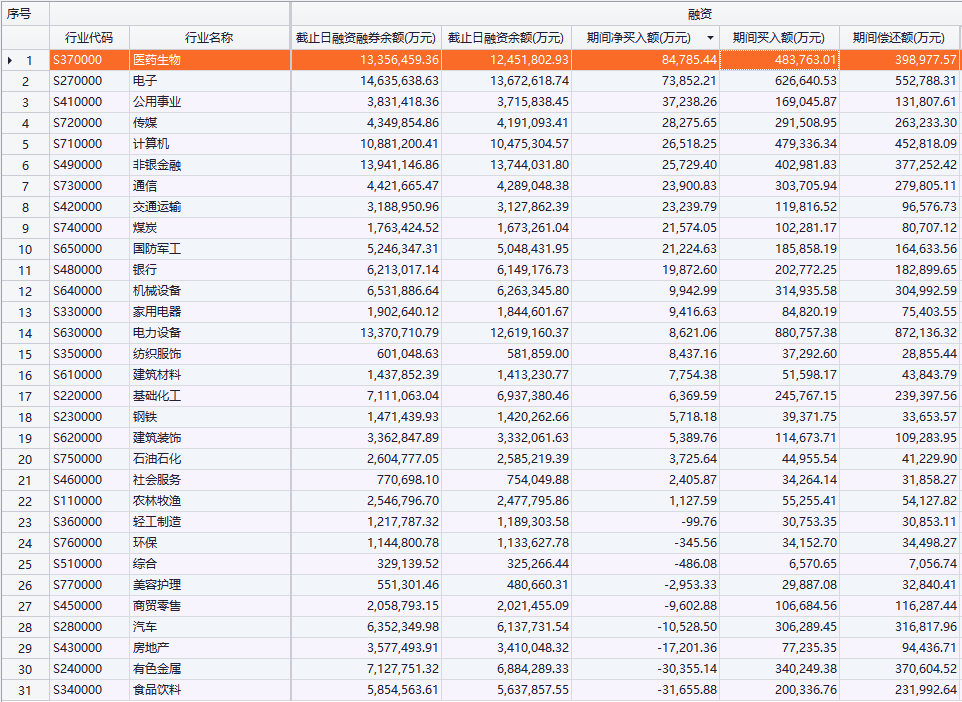Click the 房地产 net buy value -17,201.36
This screenshot has height=702, width=962.
point(645,648)
